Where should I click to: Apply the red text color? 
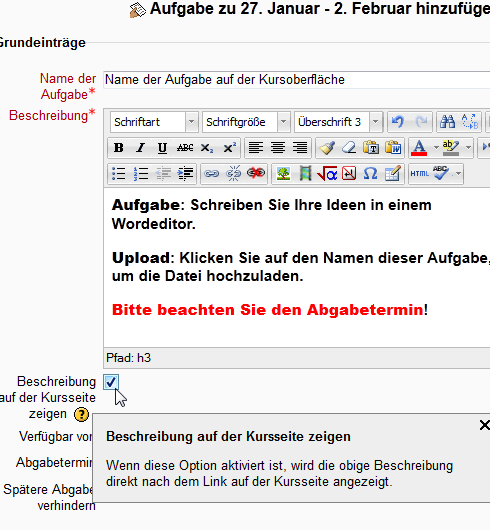tap(419, 148)
